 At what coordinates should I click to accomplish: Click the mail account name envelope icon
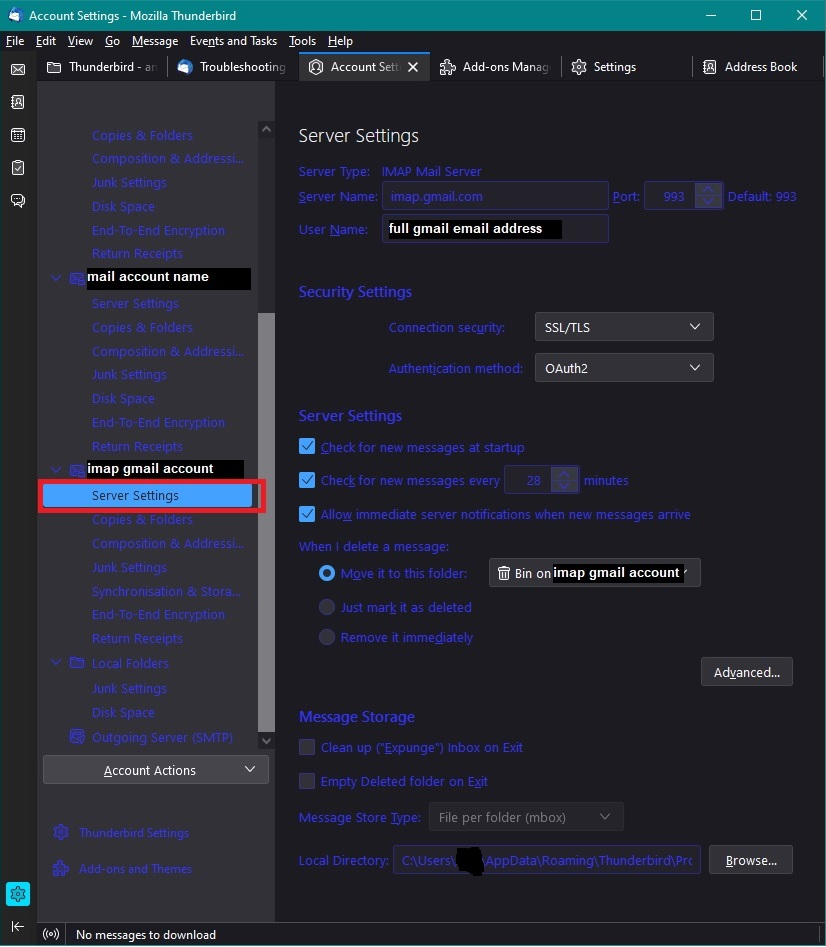[x=77, y=278]
